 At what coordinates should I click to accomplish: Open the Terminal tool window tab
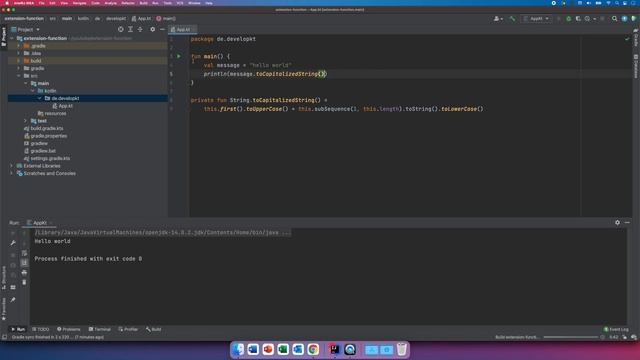pos(100,329)
